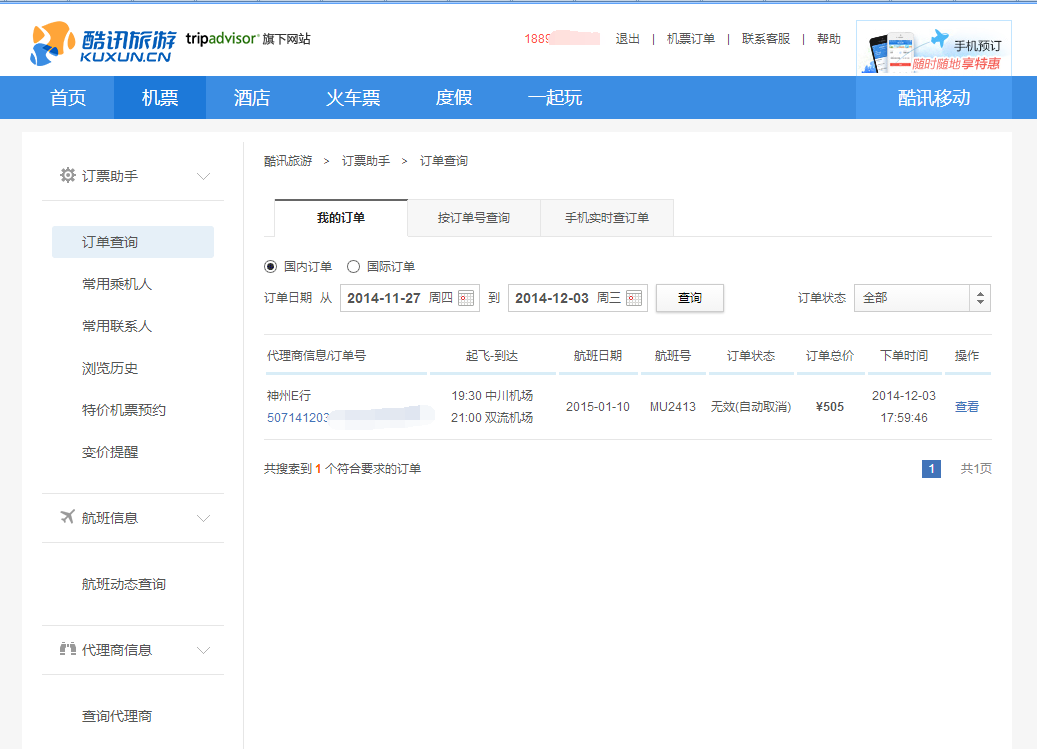The image size is (1037, 749).
Task: Open the 手机预订 mobile banner
Action: 933,48
